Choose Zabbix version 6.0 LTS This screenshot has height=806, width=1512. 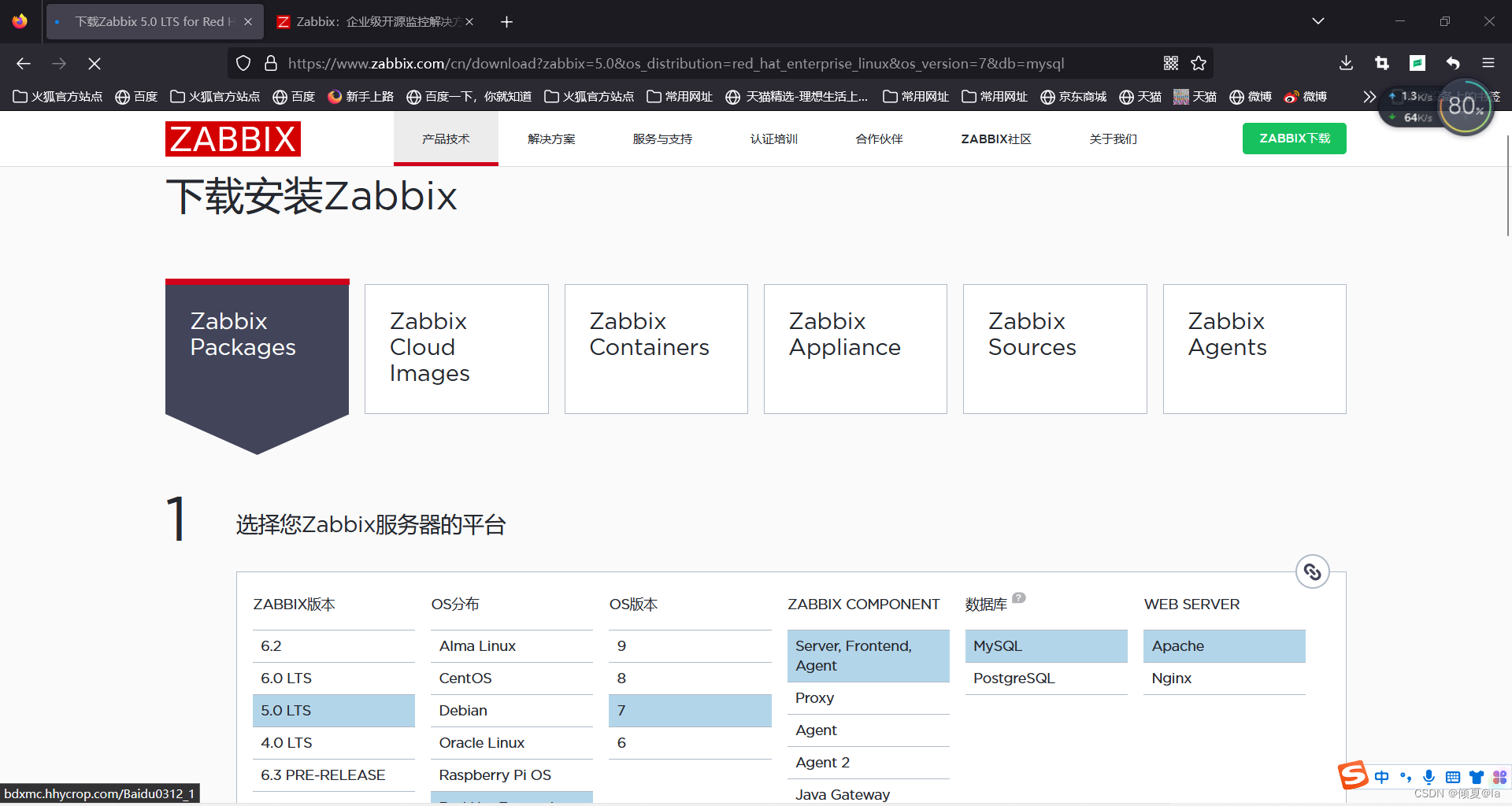[x=334, y=678]
